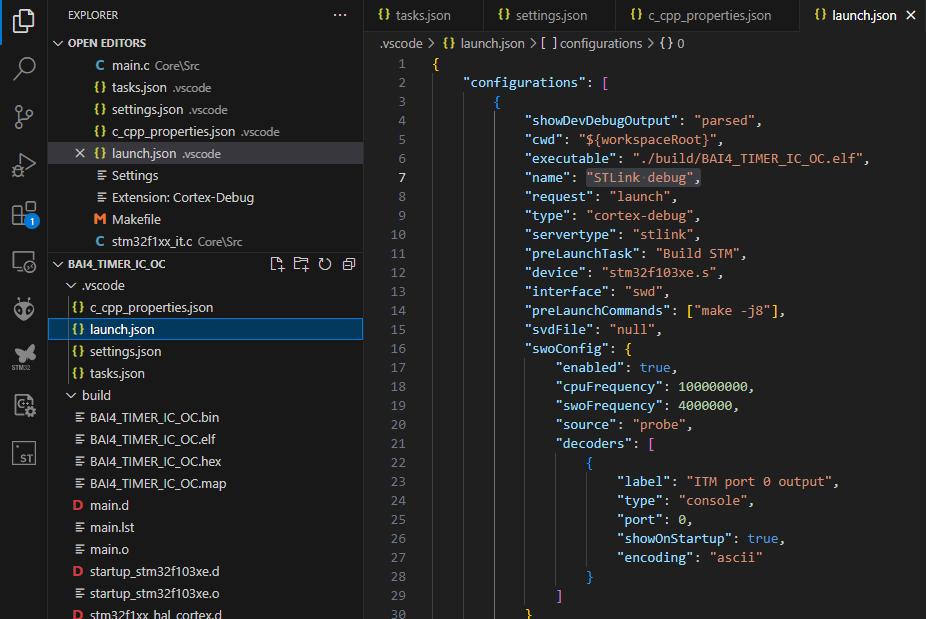Screen dimensions: 926x619
Task: Collapse all folders in explorer
Action: (348, 264)
